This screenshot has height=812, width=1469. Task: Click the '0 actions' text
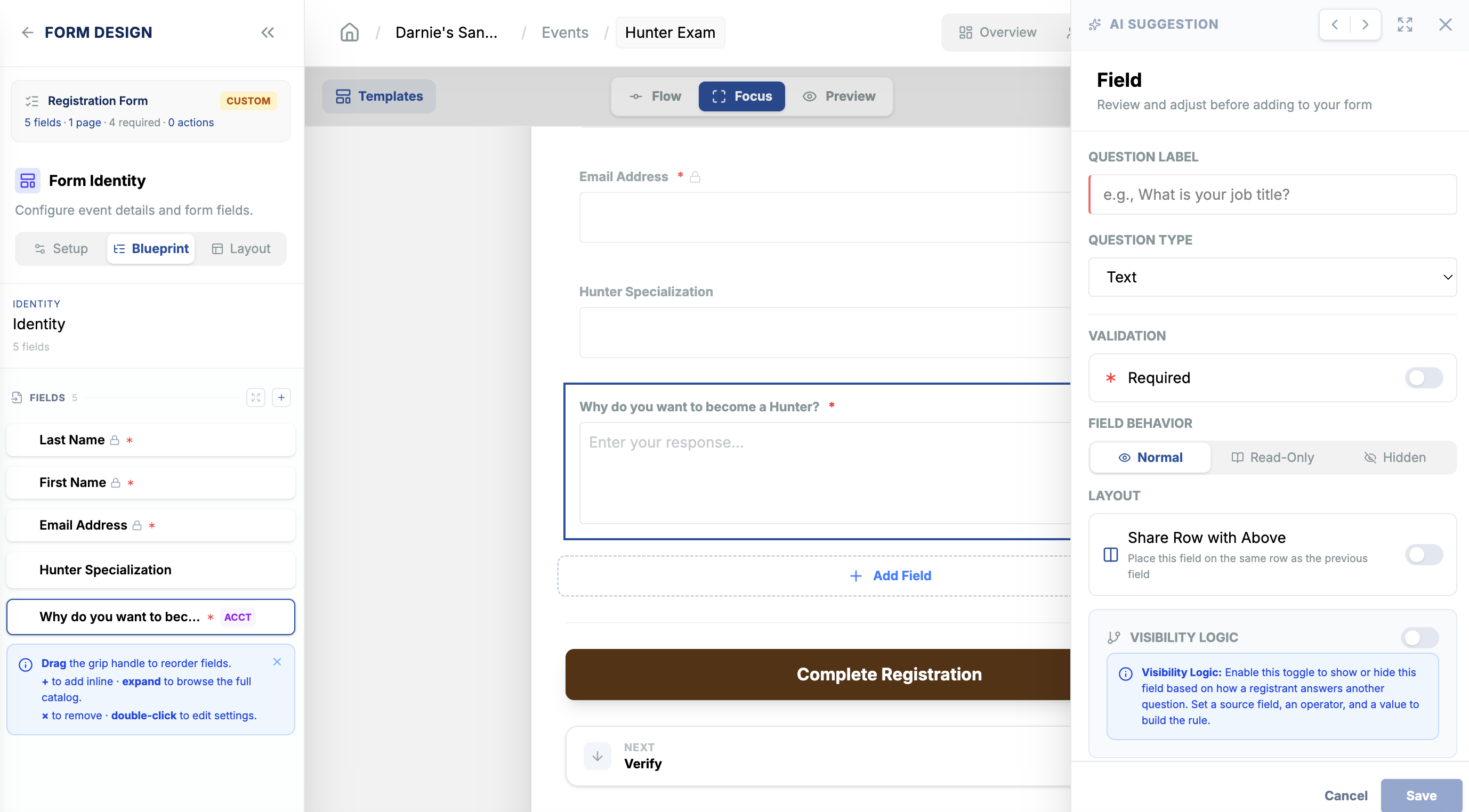tap(191, 123)
